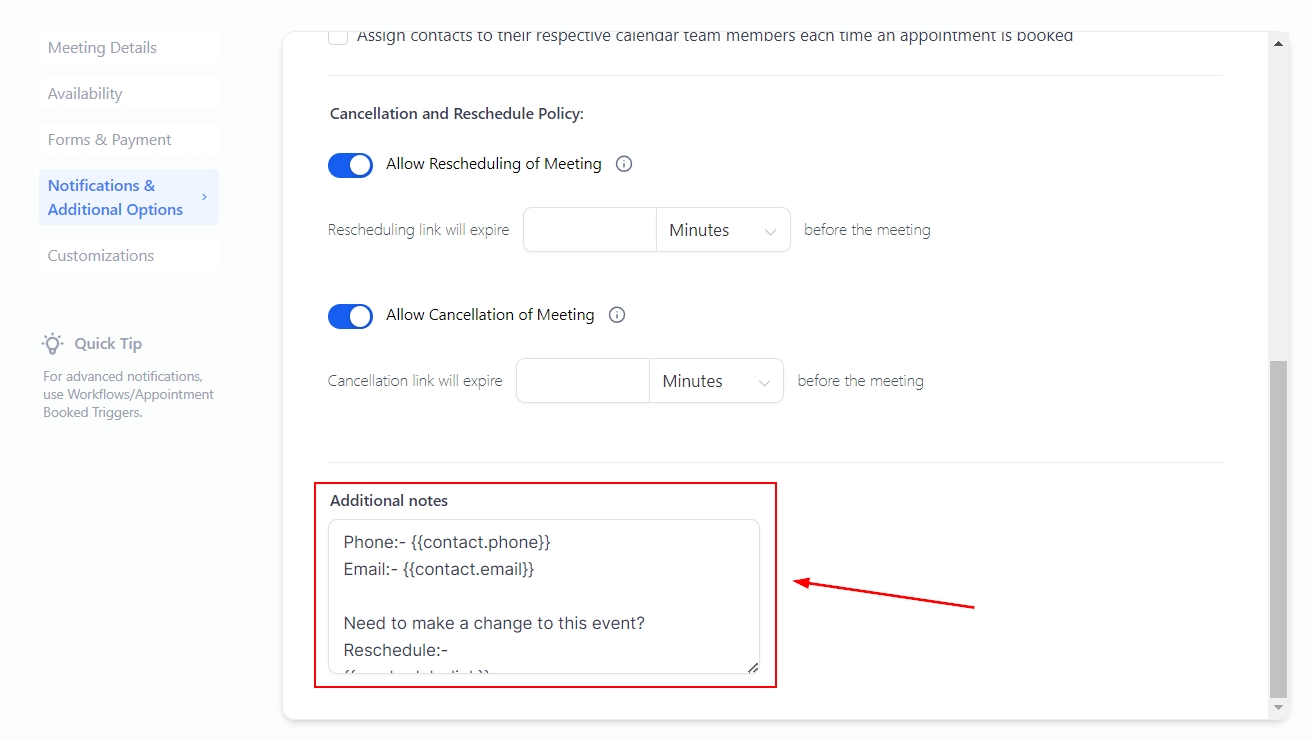Image resolution: width=1313 pixels, height=740 pixels.
Task: Click the scrollbar up arrow
Action: click(x=1278, y=44)
